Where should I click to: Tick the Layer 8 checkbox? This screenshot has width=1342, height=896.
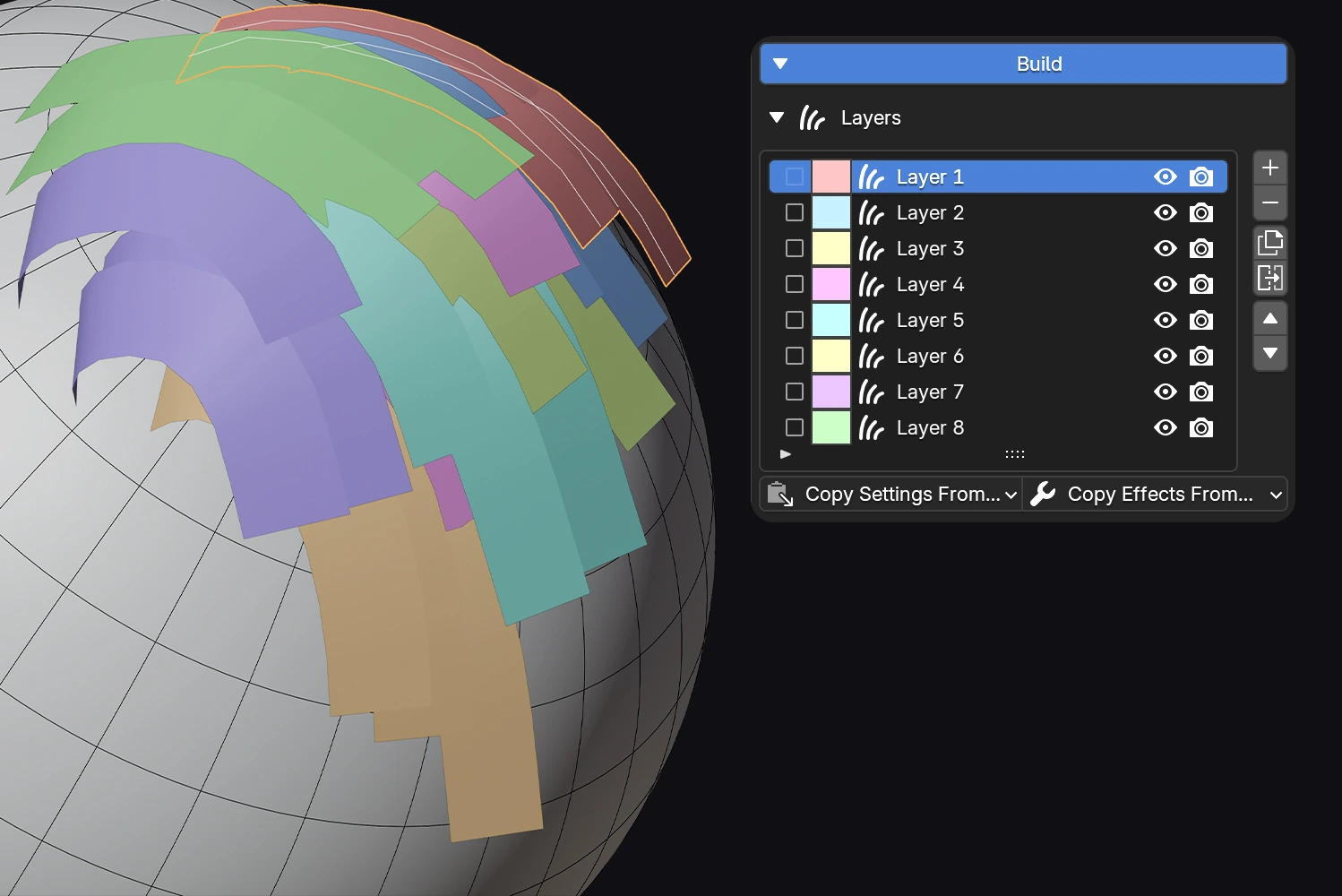click(795, 427)
